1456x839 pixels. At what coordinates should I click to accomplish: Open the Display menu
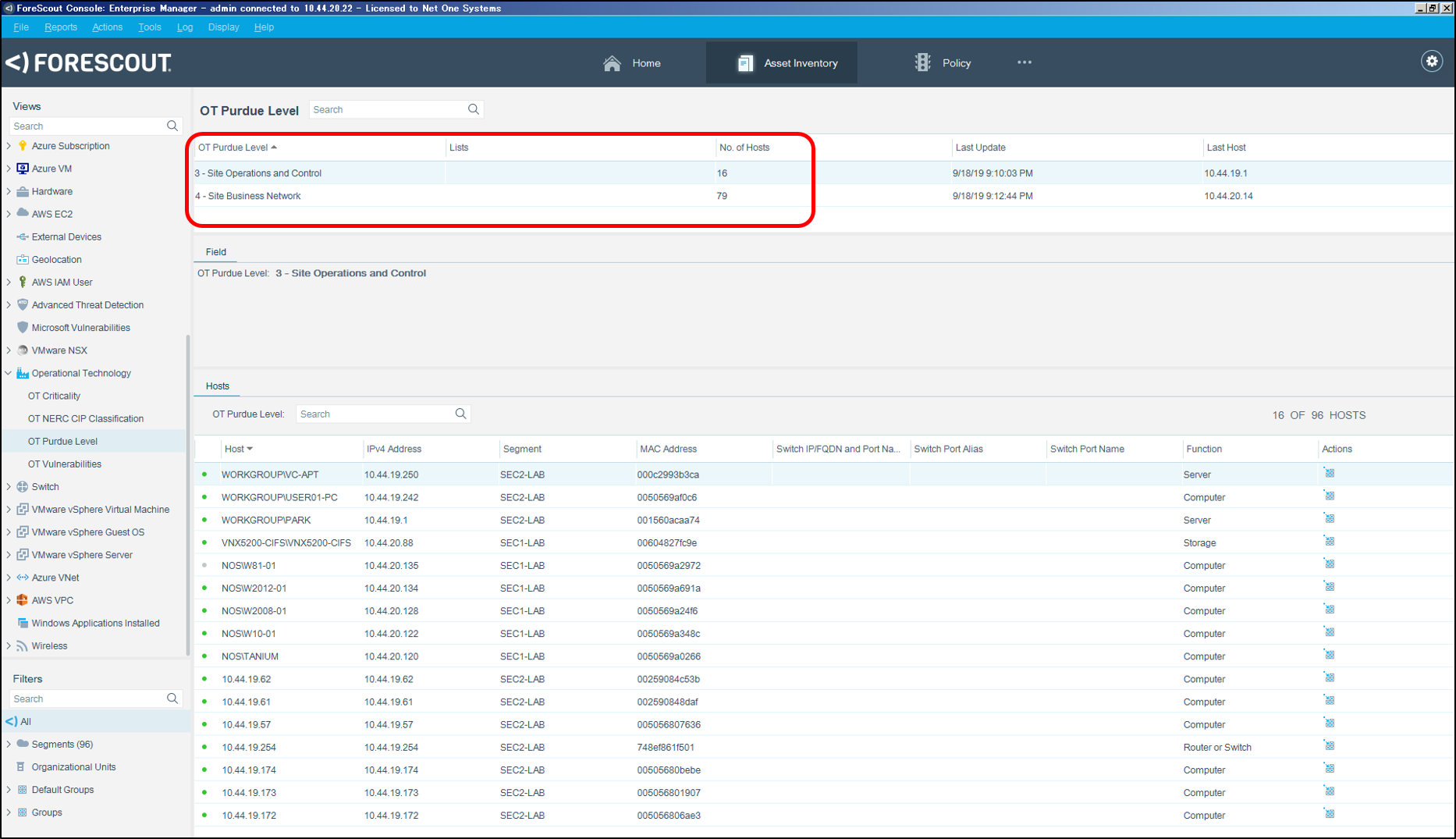coord(223,27)
